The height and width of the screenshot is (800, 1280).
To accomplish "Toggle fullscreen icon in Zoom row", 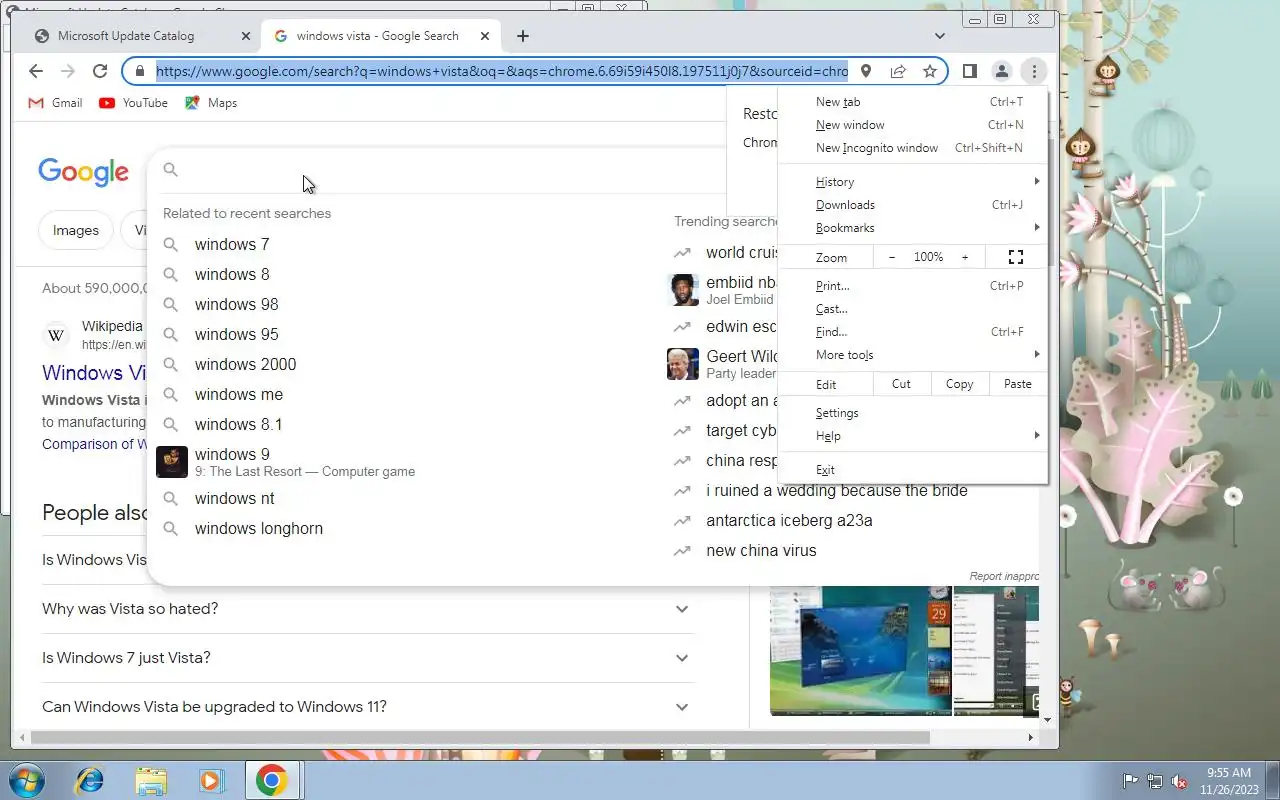I will tap(1016, 257).
